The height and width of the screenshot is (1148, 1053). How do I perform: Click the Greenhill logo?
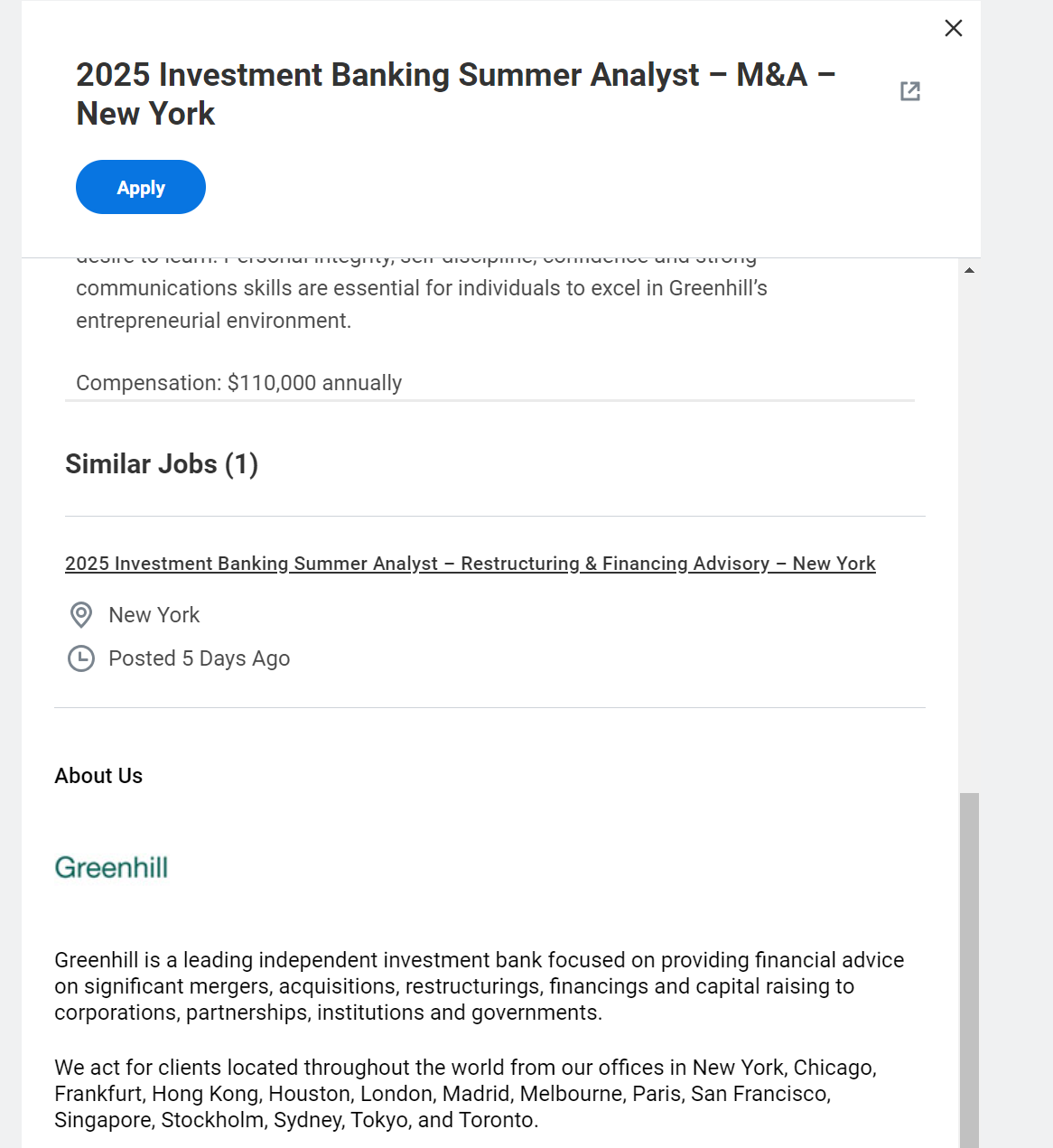tap(111, 867)
